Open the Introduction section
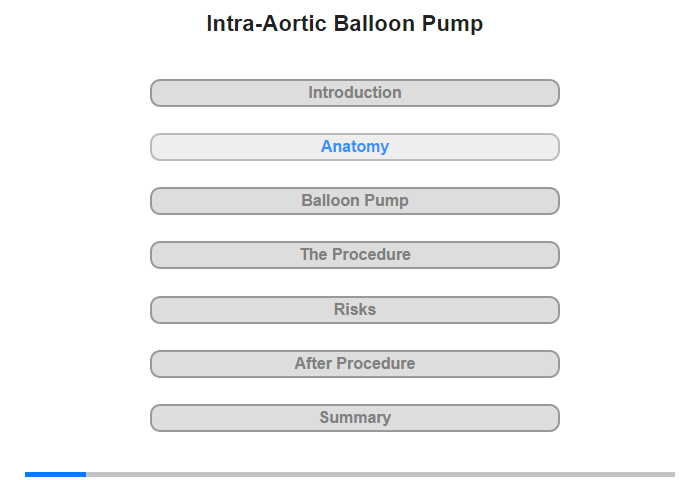This screenshot has width=700, height=480. (355, 93)
